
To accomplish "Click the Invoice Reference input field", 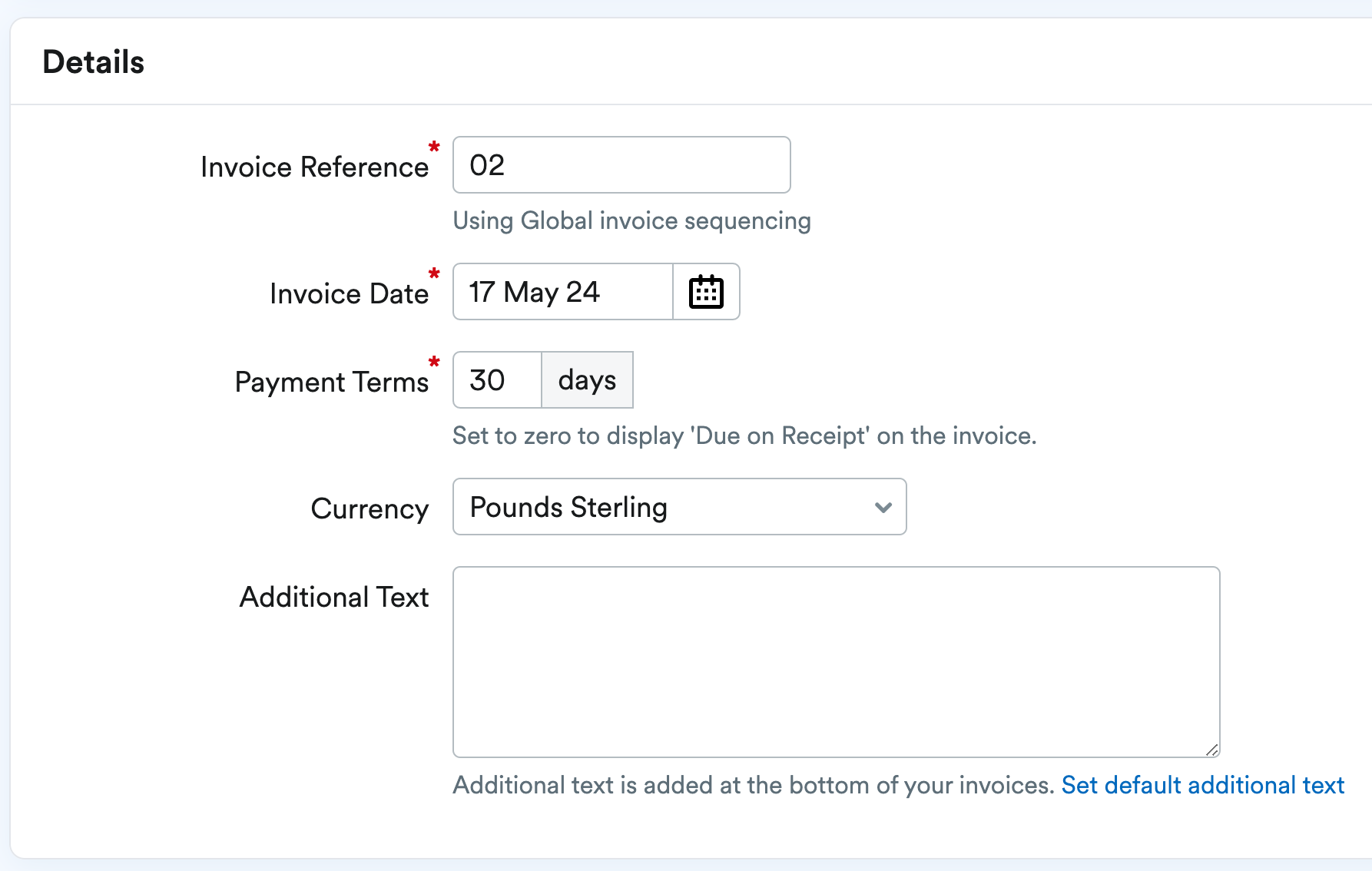I will pos(621,165).
